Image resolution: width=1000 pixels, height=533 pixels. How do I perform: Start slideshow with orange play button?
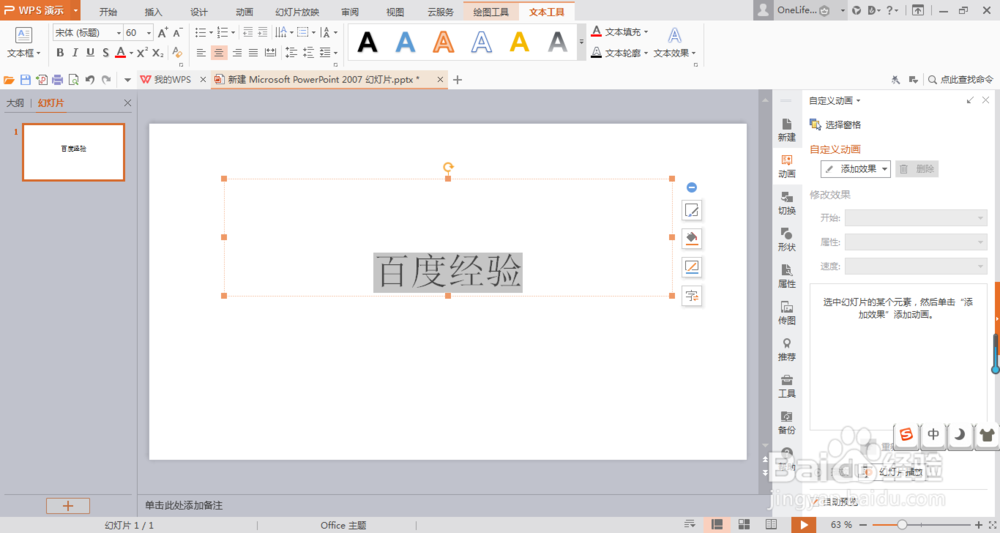click(804, 525)
